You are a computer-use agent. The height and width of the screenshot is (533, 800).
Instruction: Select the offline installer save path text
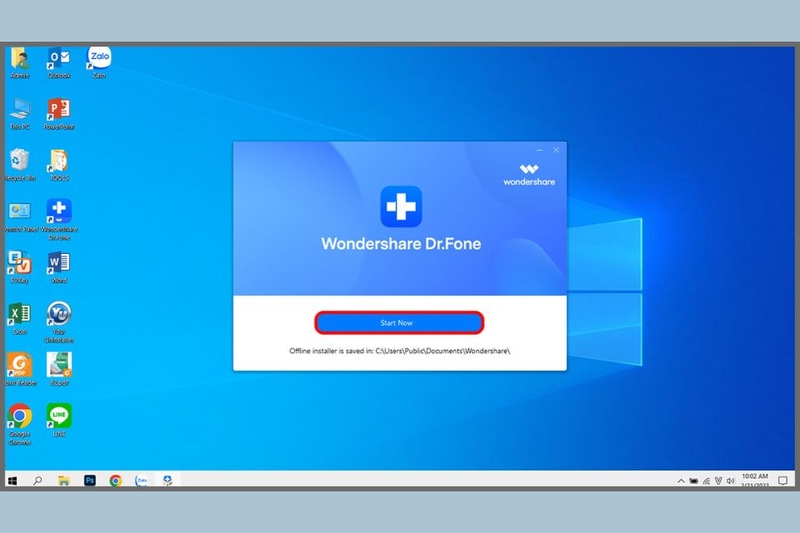click(399, 351)
